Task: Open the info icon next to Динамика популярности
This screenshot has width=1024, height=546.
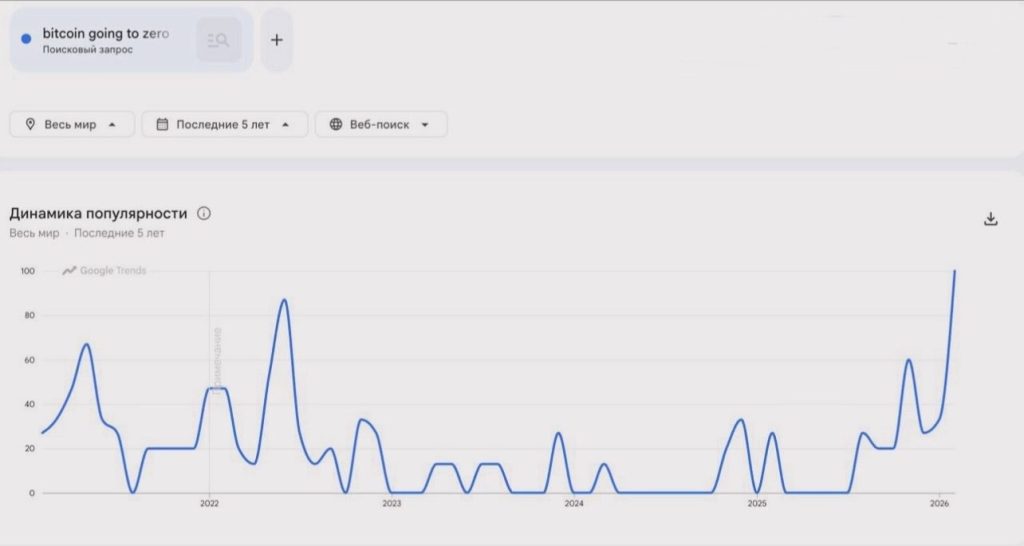Action: click(204, 213)
